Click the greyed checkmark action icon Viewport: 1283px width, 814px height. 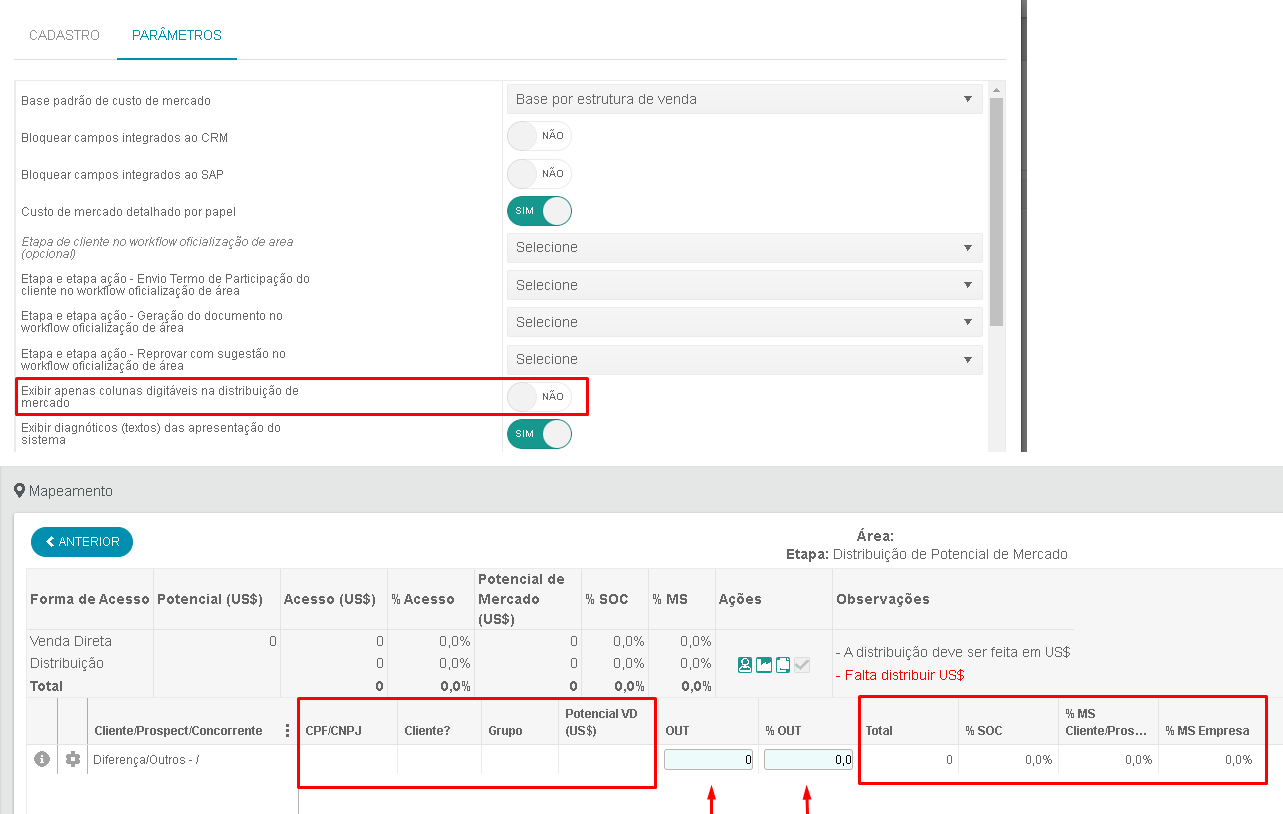[x=802, y=665]
